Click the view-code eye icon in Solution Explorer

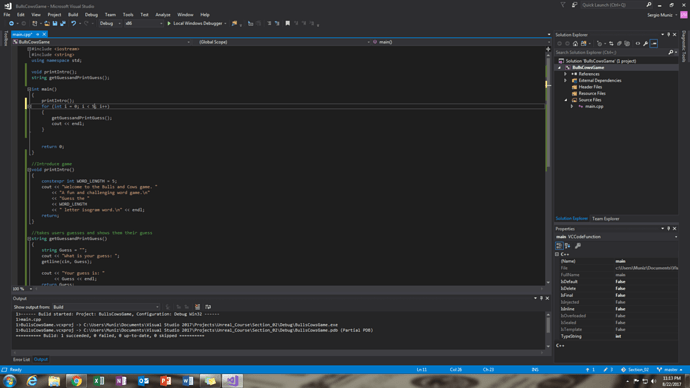tap(638, 44)
